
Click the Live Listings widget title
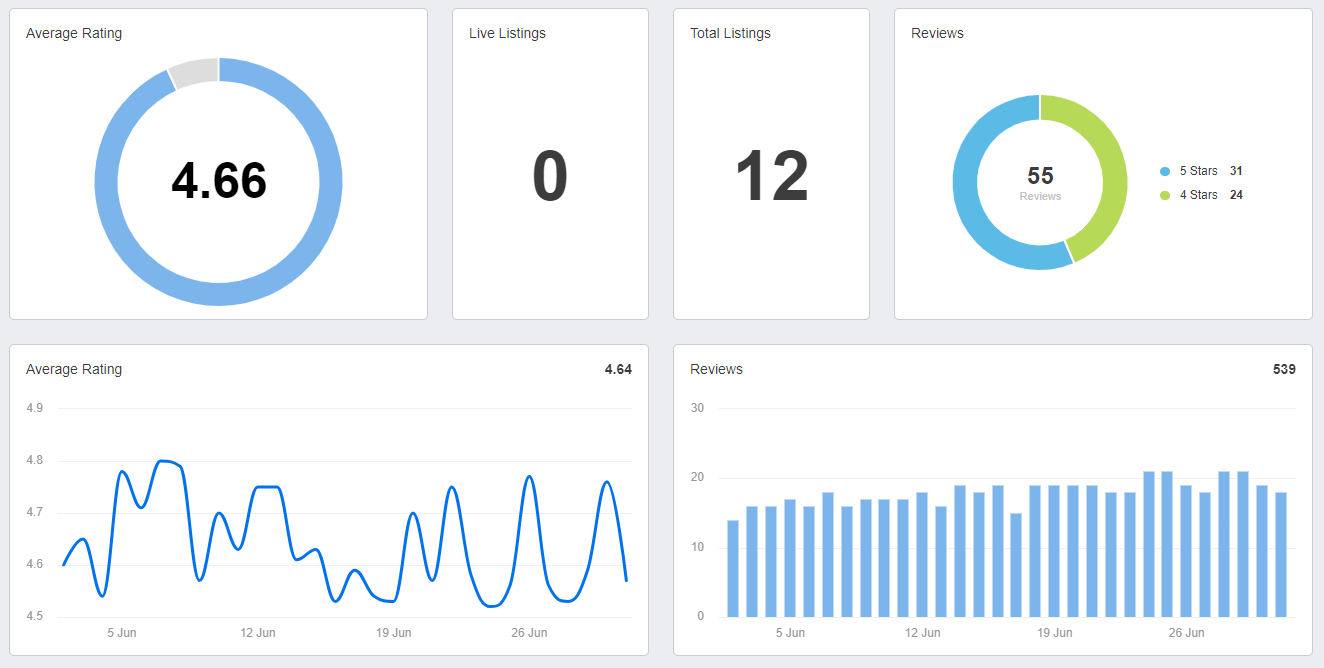click(x=507, y=33)
